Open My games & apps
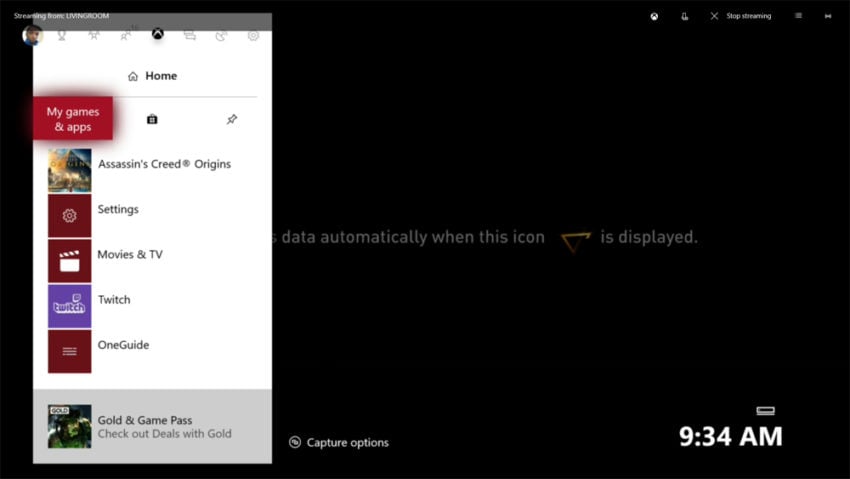This screenshot has height=479, width=850. point(73,119)
